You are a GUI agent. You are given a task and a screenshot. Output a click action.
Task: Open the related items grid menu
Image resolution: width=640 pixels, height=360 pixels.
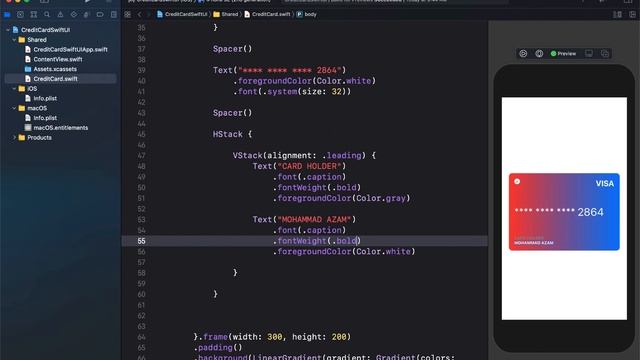(128, 14)
